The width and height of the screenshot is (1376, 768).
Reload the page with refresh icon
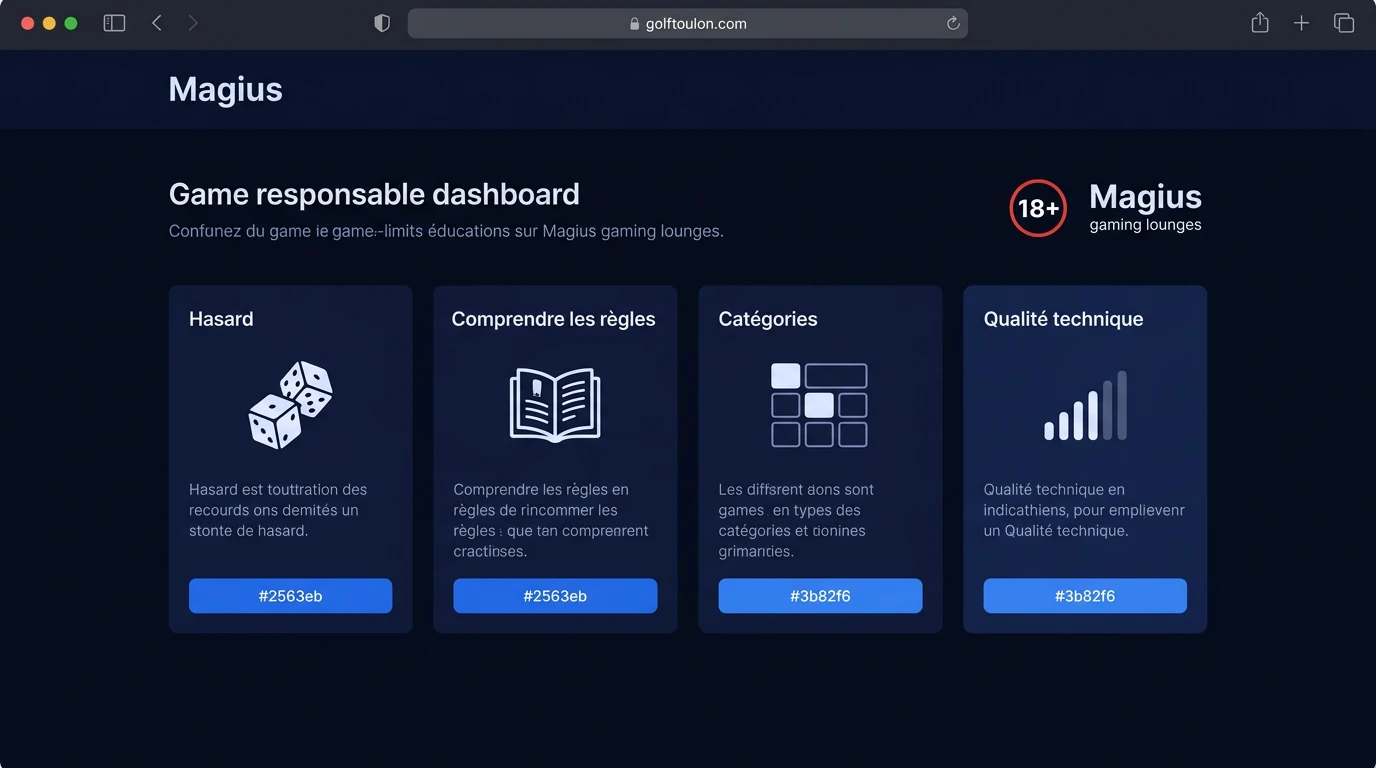point(953,23)
